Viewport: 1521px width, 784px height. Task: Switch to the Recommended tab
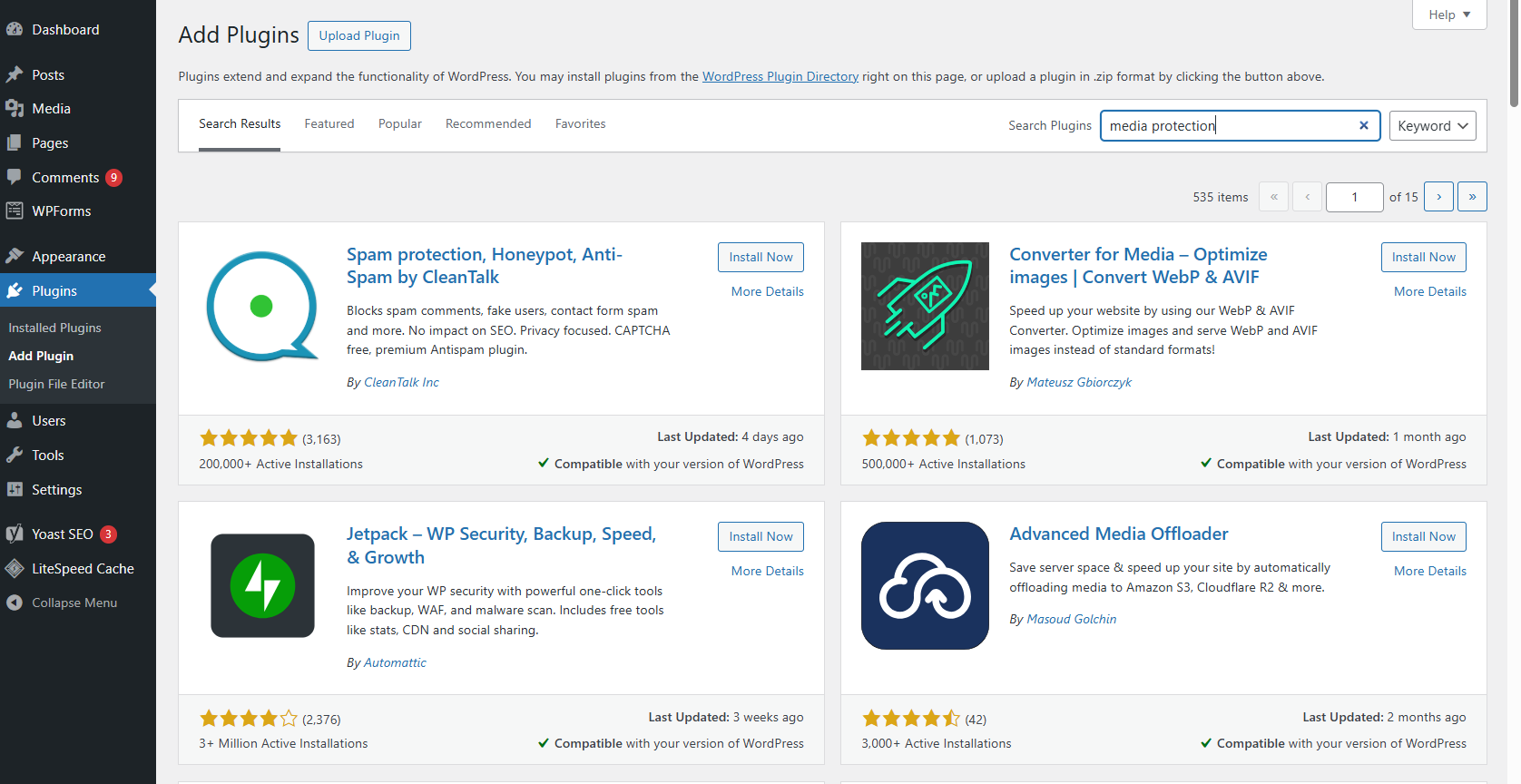(x=488, y=124)
